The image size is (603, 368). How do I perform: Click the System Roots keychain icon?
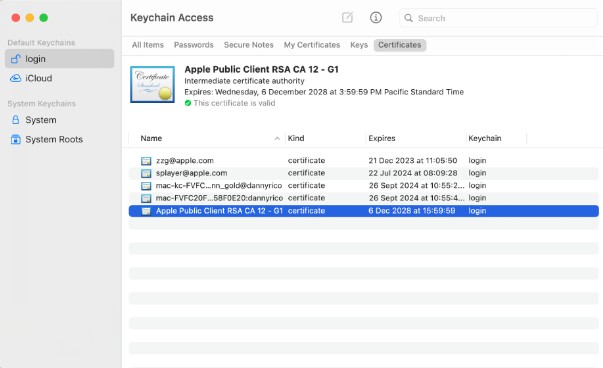click(15, 139)
